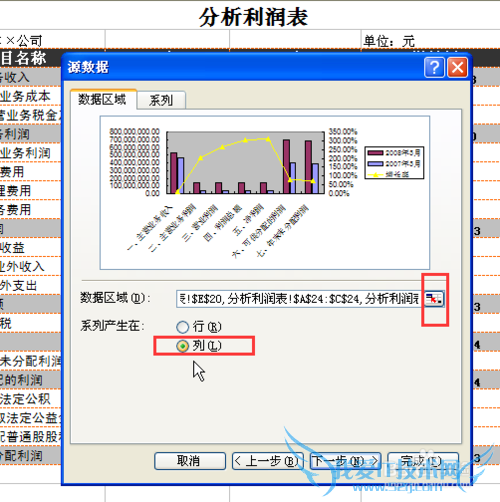Proceed with 下一步(N) button

(345, 461)
